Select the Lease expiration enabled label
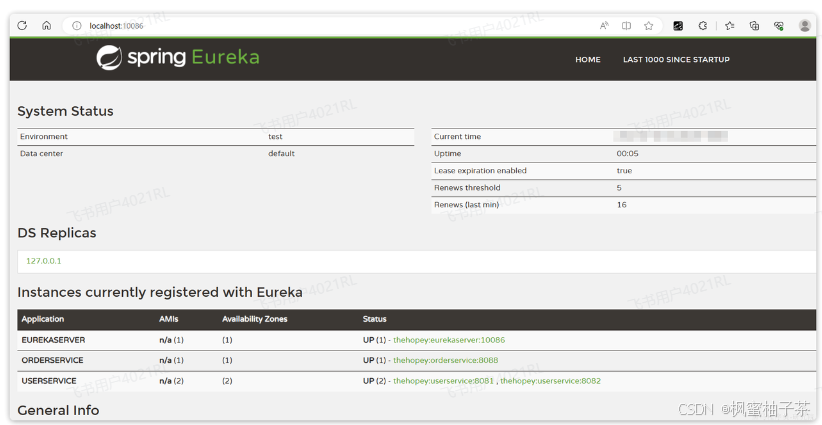The height and width of the screenshot is (425, 822). tap(480, 171)
